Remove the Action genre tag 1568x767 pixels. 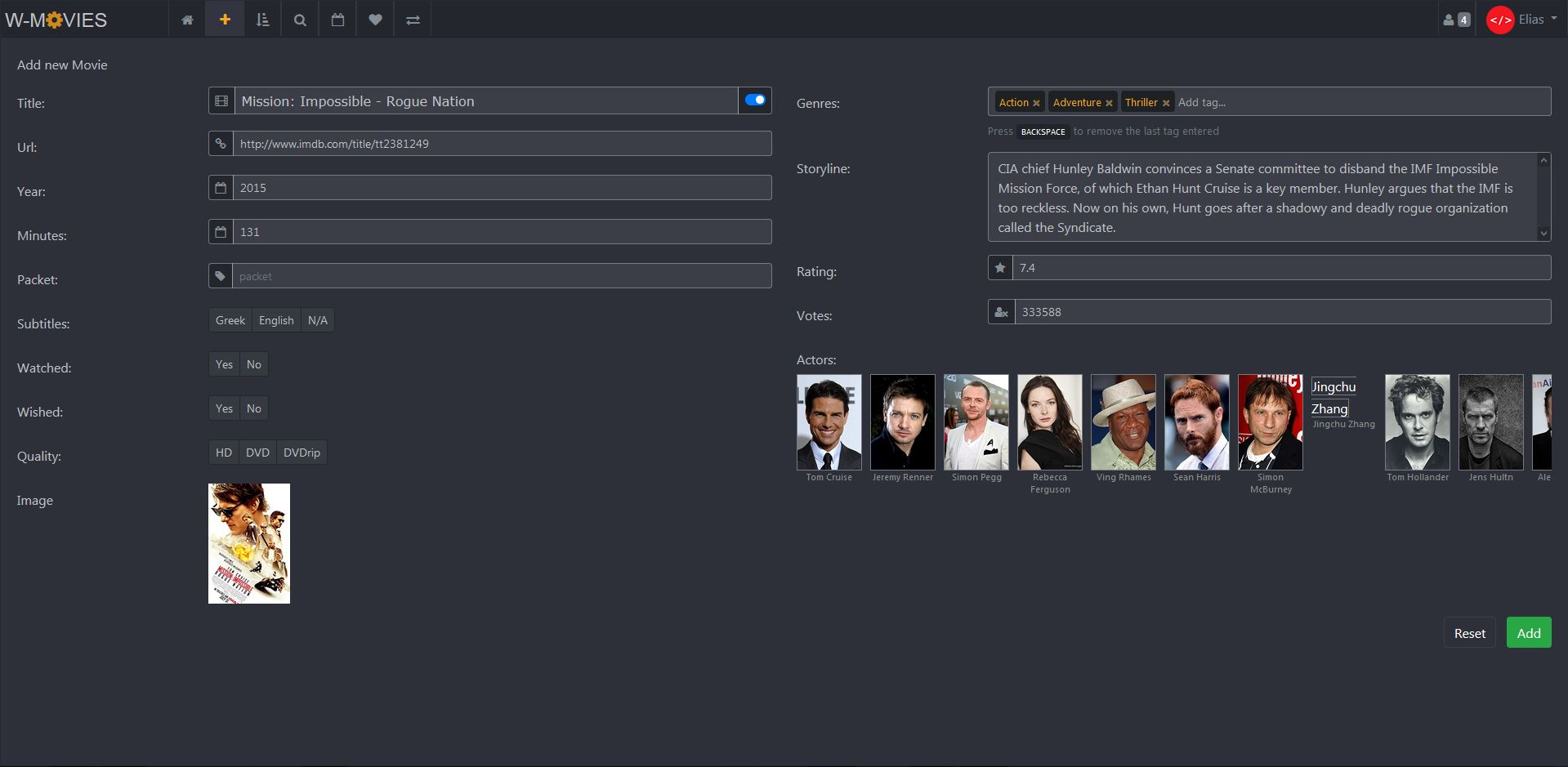point(1036,103)
